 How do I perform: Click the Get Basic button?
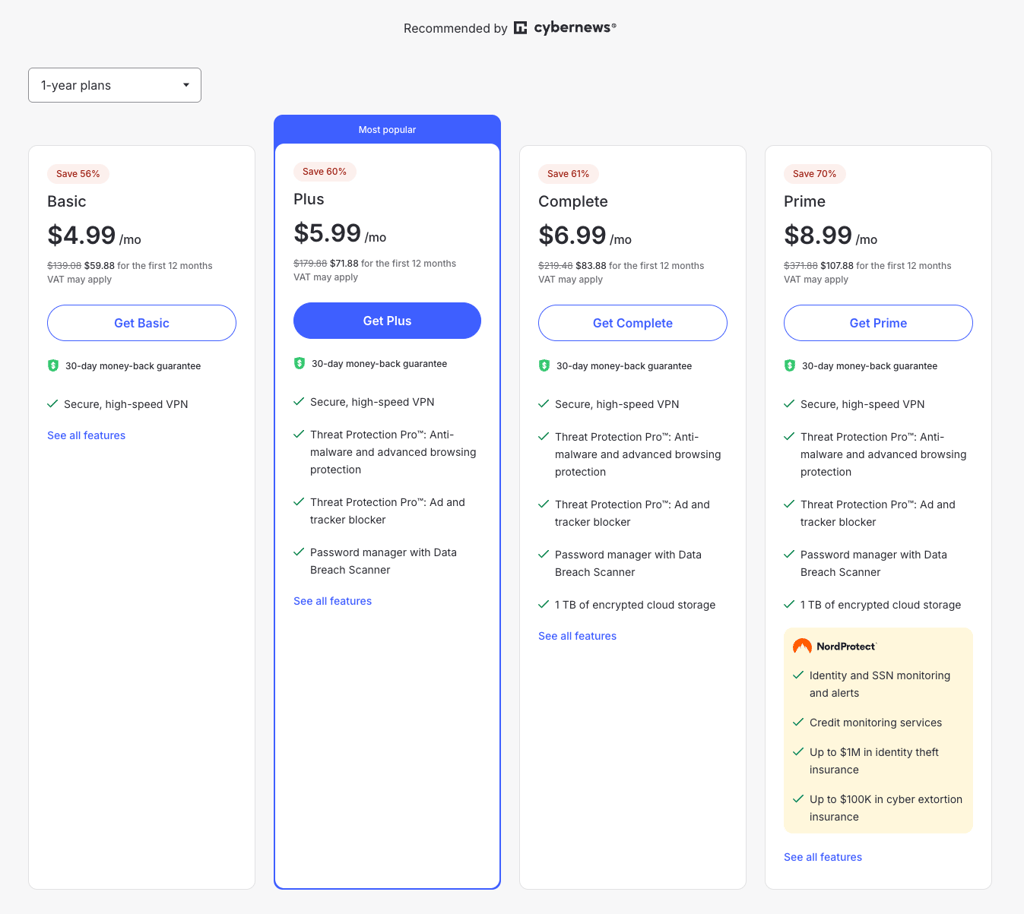click(142, 323)
